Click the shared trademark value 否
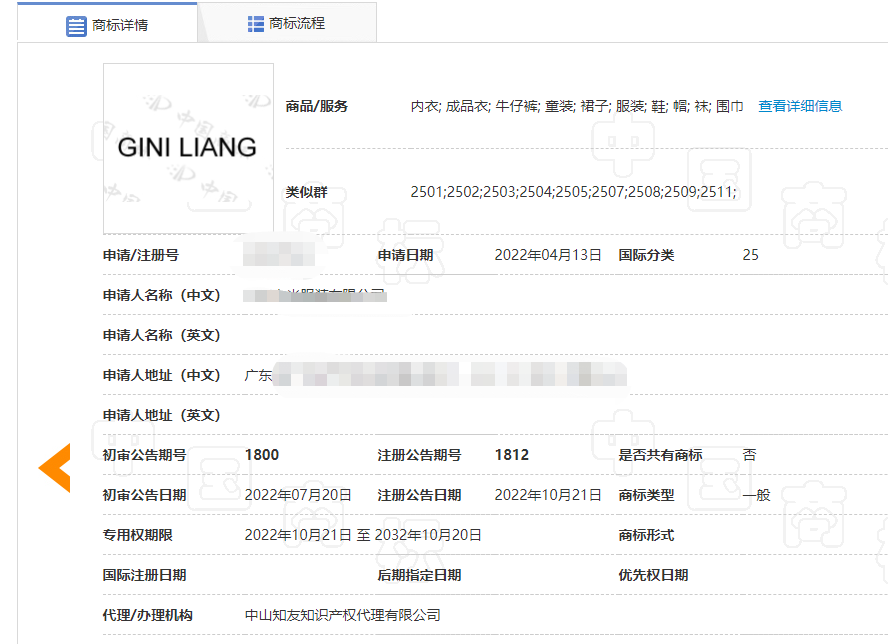 tap(749, 455)
